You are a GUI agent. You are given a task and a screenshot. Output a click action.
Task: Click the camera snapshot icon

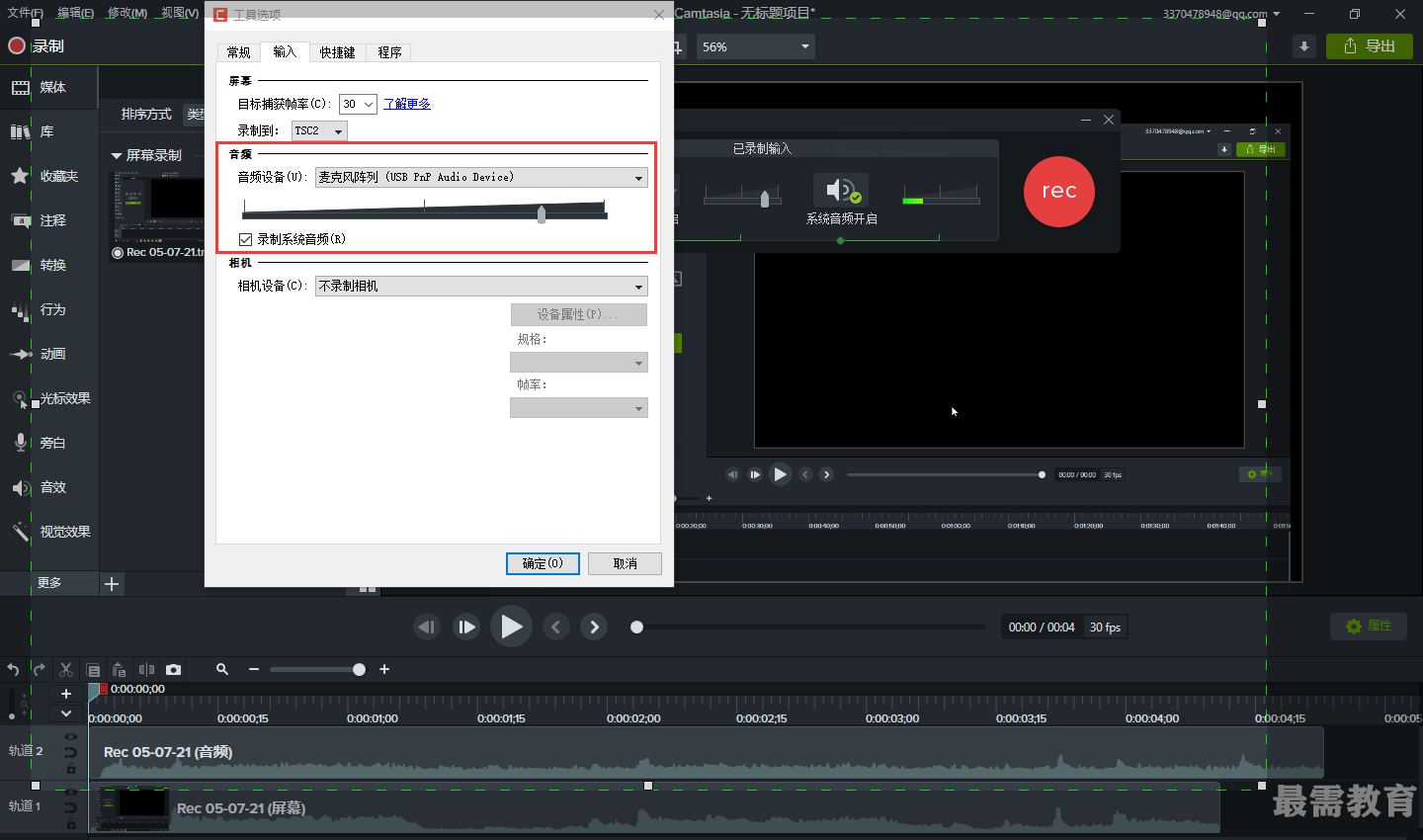173,669
